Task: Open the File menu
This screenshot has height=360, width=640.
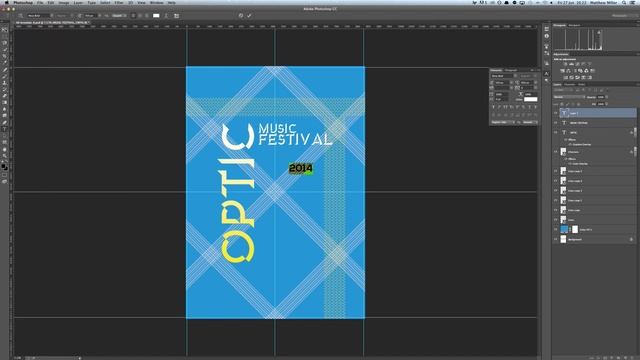Action: click(40, 2)
